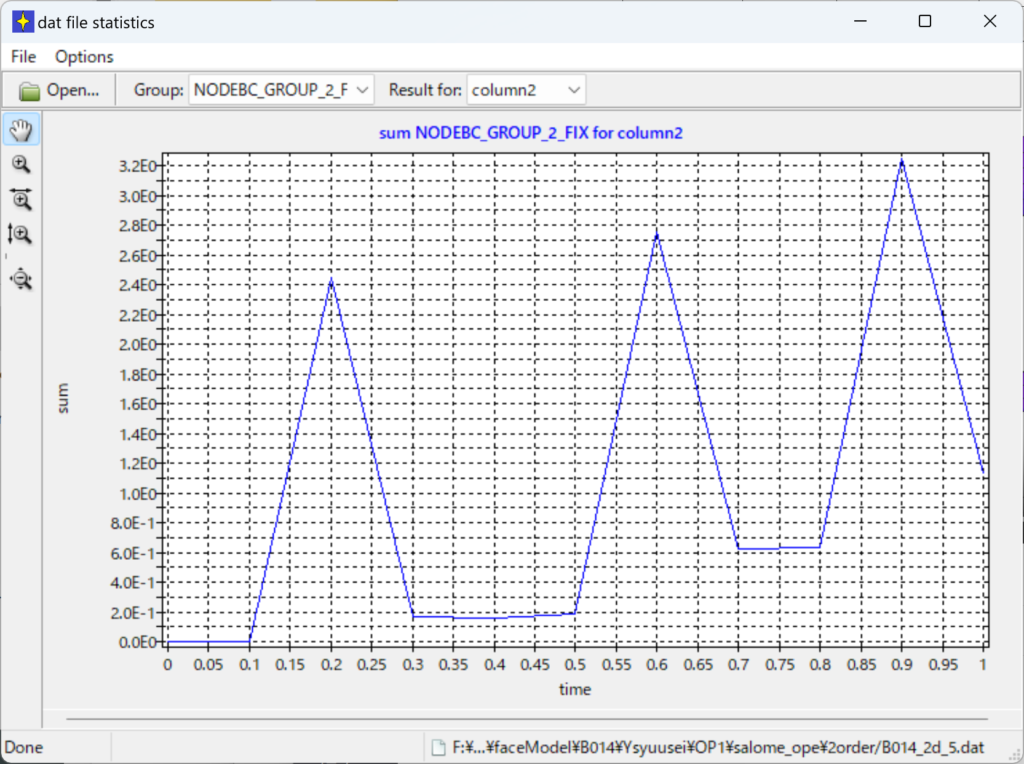The height and width of the screenshot is (764, 1024).
Task: Click the Open... button text
Action: (x=73, y=90)
